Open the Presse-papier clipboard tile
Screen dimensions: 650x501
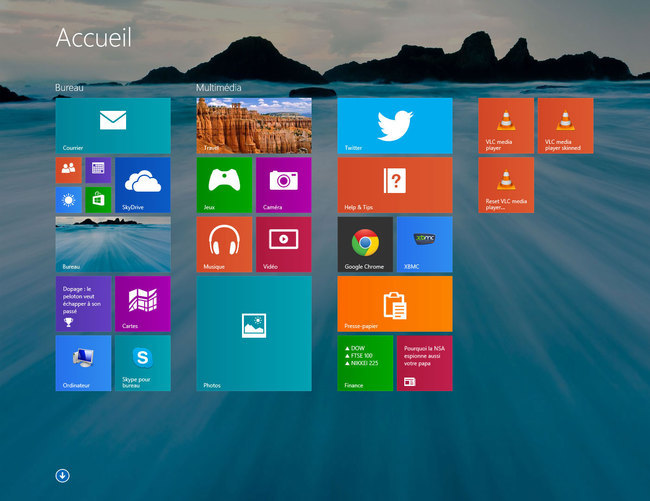[x=395, y=304]
